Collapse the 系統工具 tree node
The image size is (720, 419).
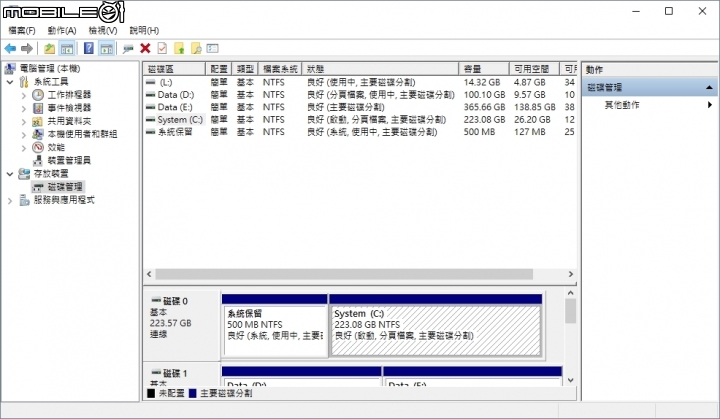[10, 82]
